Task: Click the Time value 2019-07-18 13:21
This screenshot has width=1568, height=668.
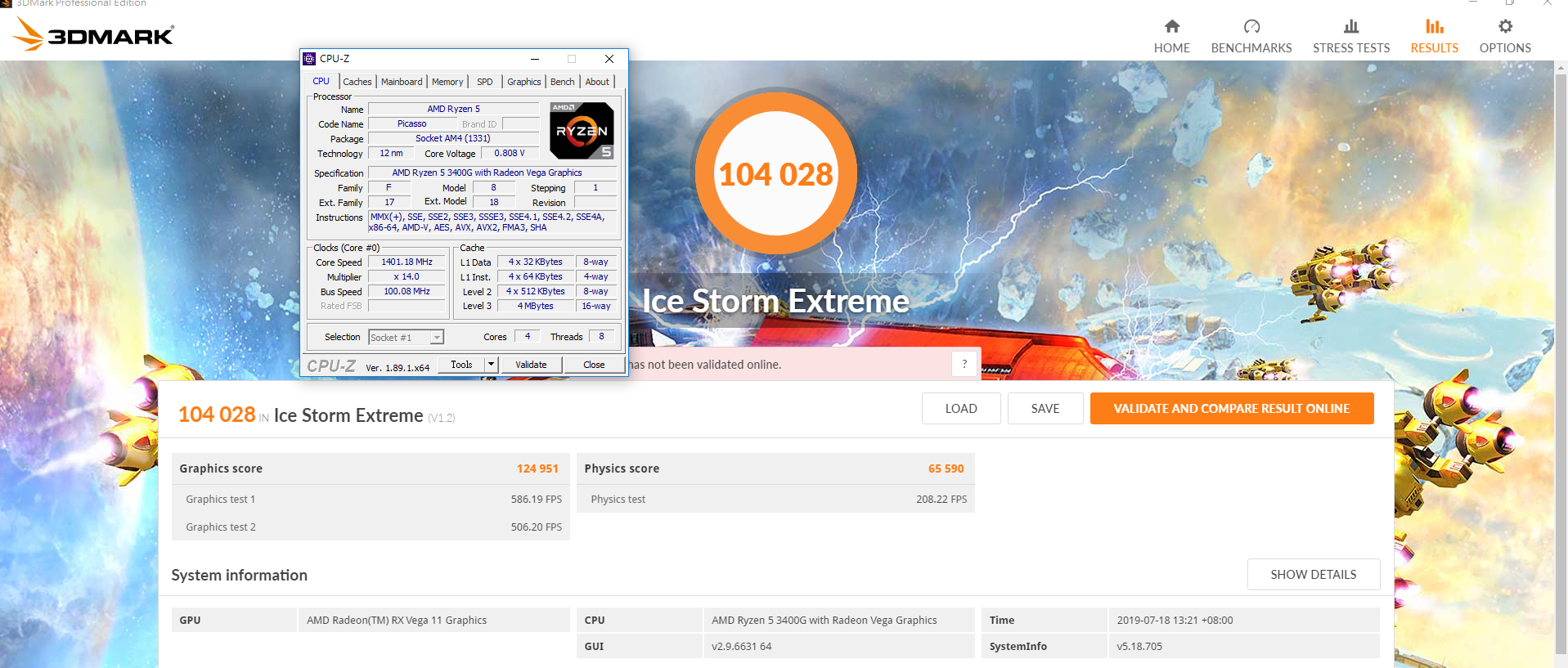Action: (x=1175, y=620)
